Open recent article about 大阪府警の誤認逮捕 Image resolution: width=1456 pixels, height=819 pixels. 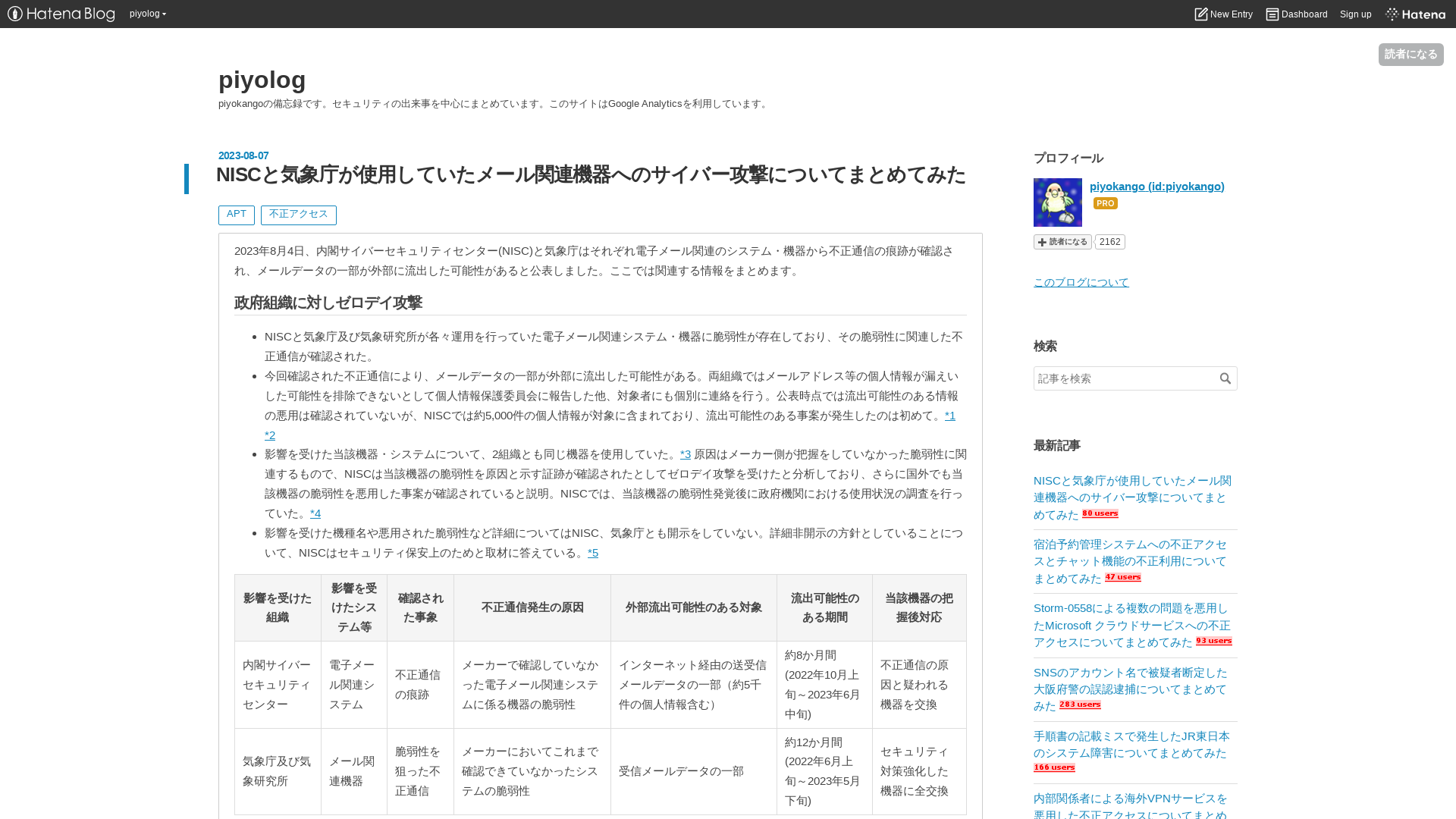1130,689
